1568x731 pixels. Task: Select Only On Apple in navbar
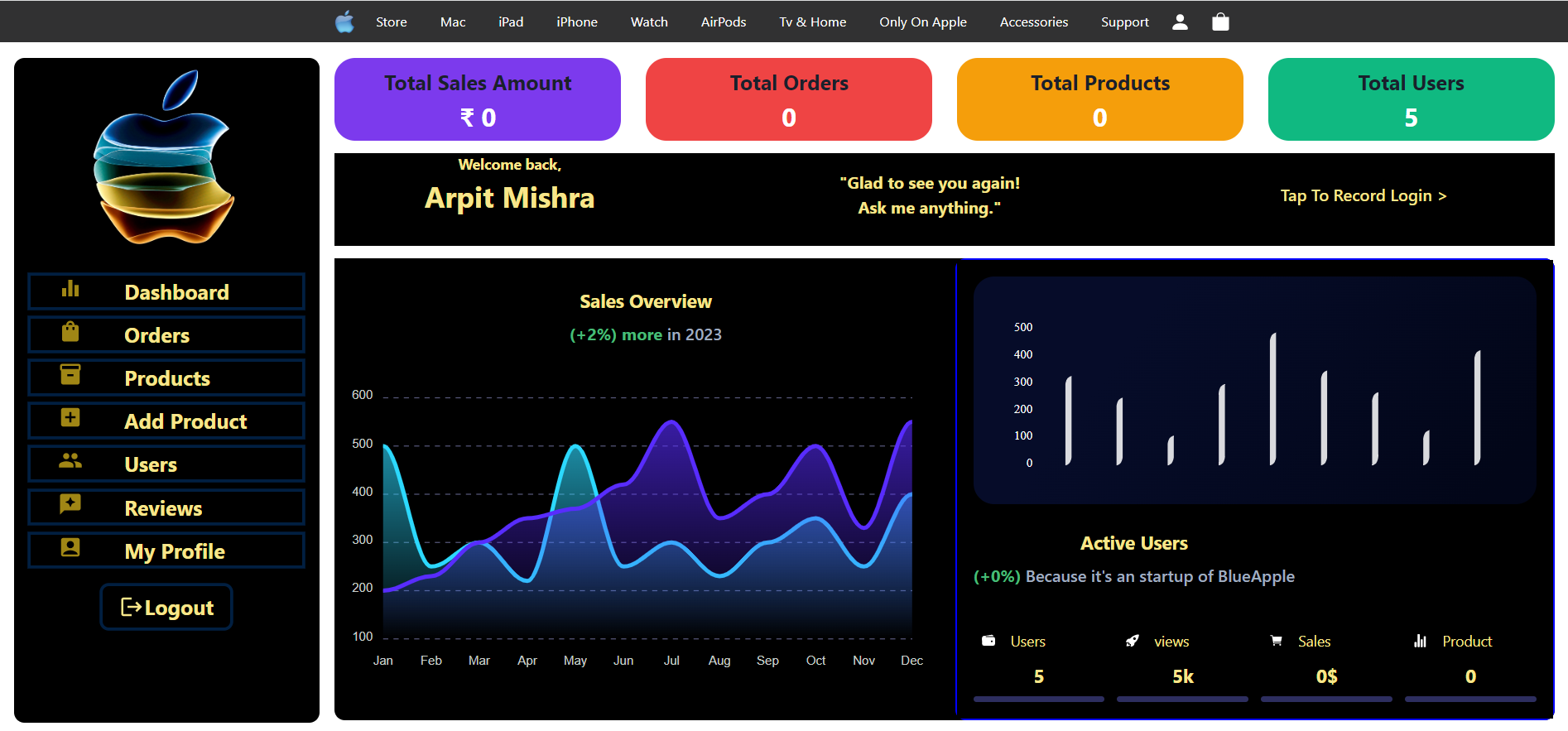tap(922, 22)
